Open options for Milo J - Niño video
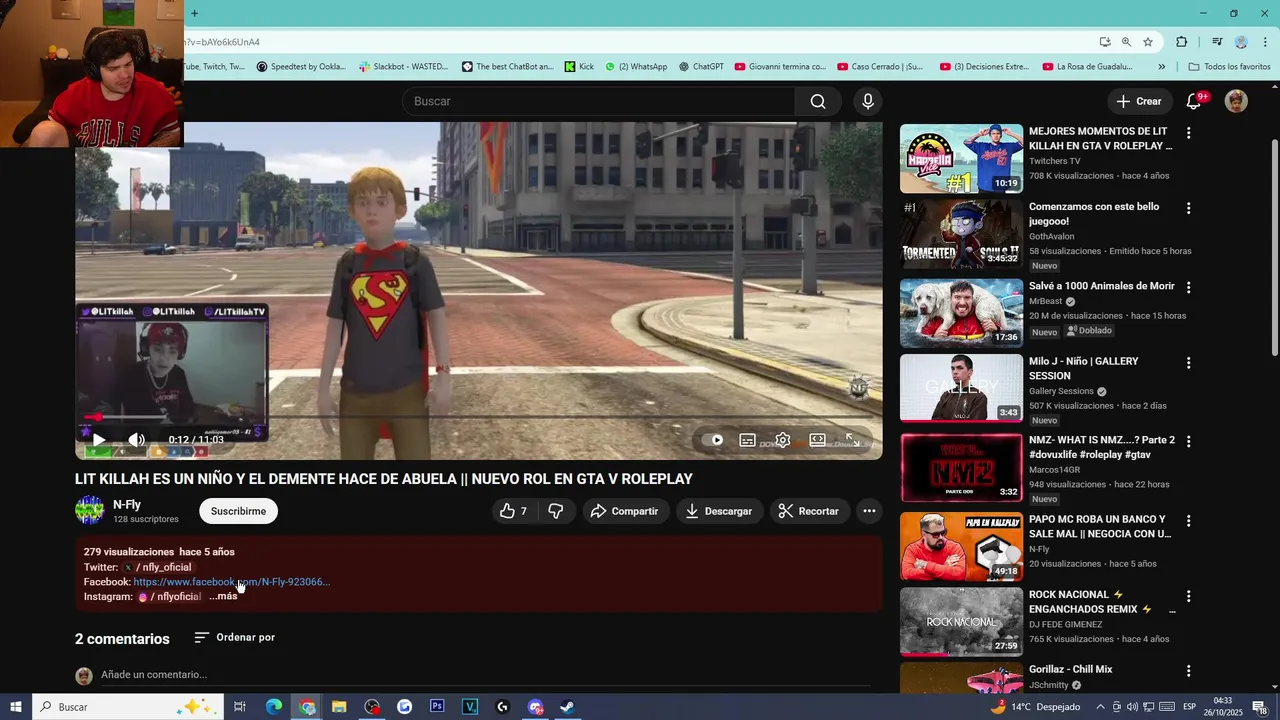This screenshot has width=1280, height=720. pyautogui.click(x=1188, y=363)
